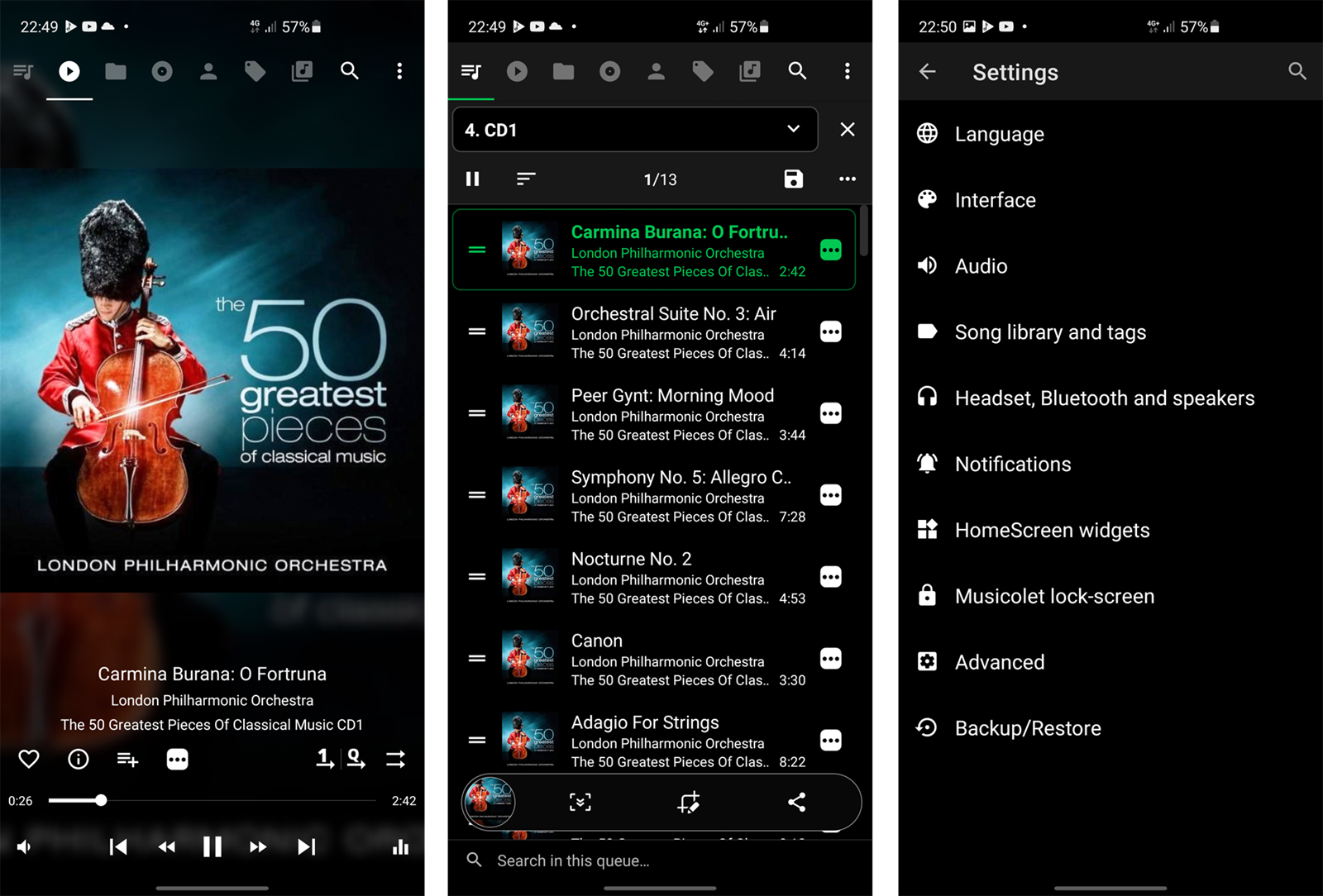Open Song library and tags settings
The image size is (1323, 896).
pyautogui.click(x=1110, y=332)
